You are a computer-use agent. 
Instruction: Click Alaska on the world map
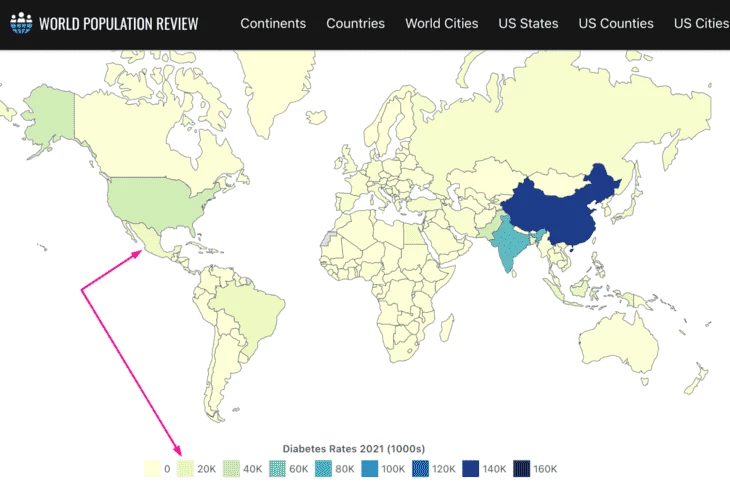pos(49,114)
